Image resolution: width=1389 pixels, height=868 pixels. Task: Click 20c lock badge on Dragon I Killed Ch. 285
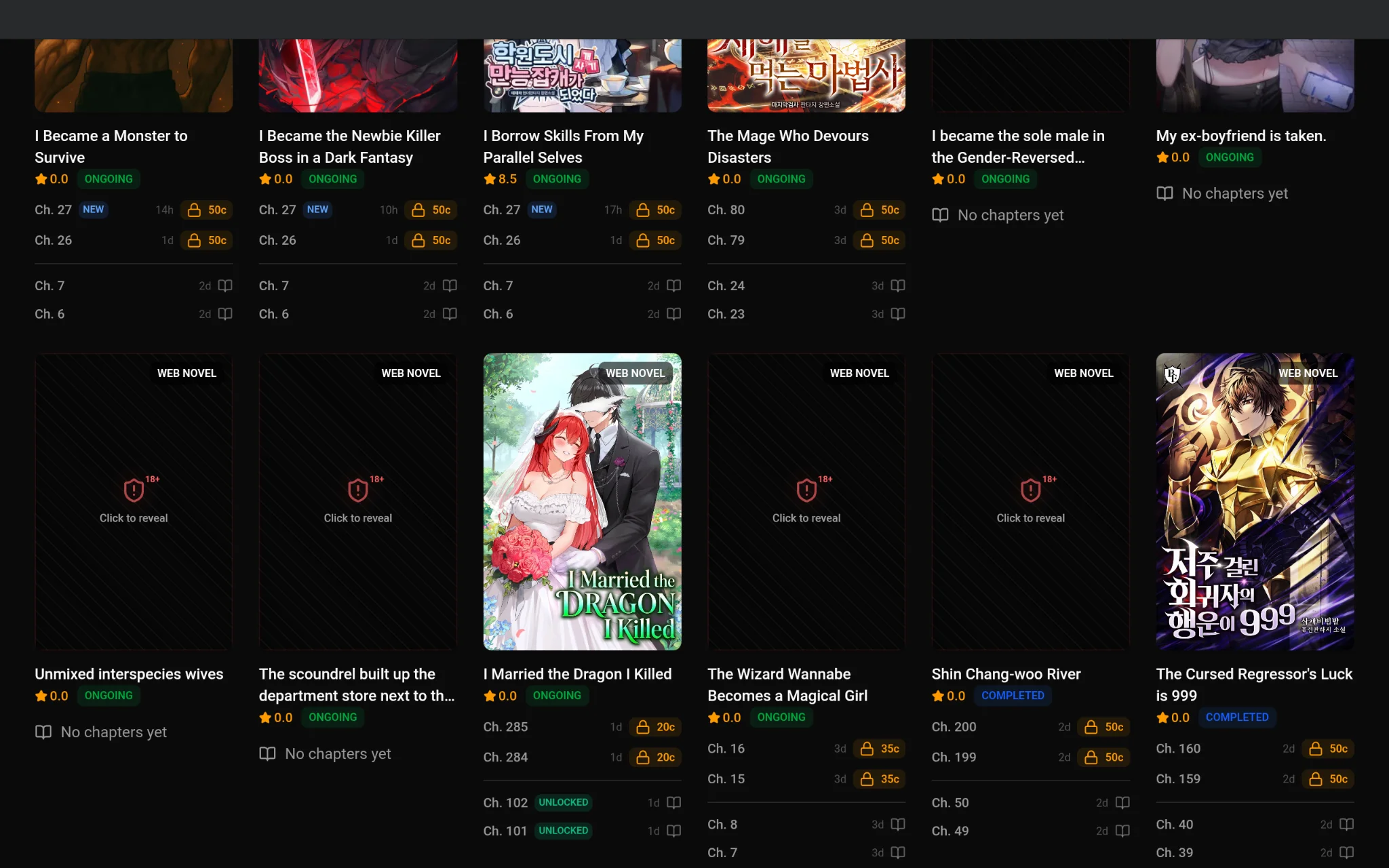(655, 727)
